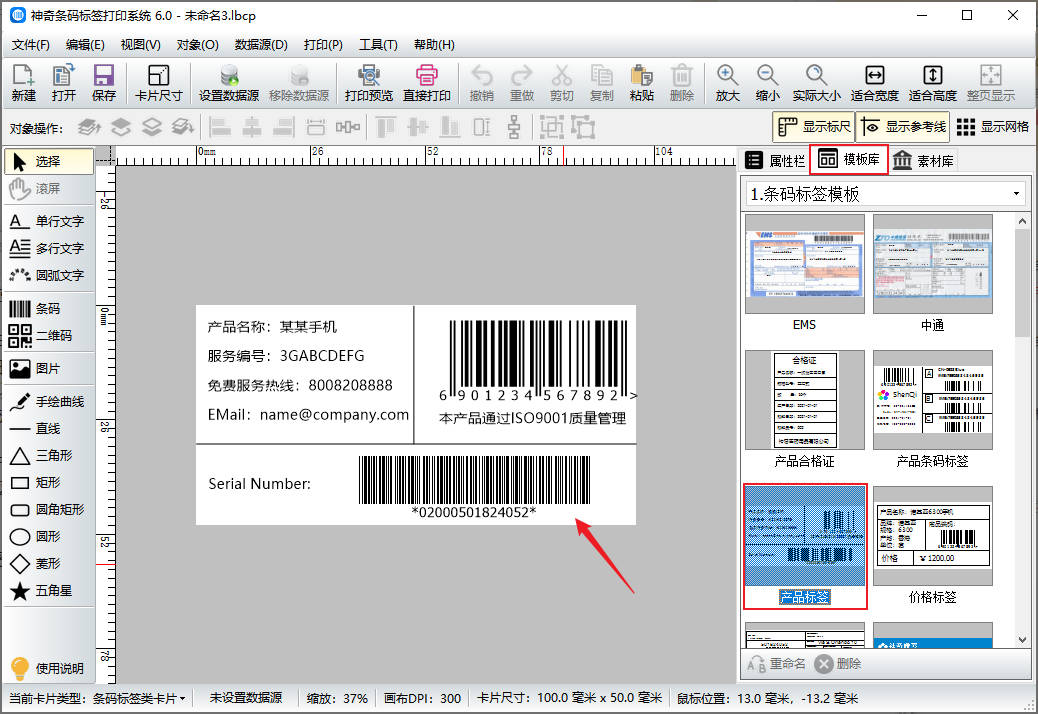Select the 圆形 circle tool

(x=48, y=537)
